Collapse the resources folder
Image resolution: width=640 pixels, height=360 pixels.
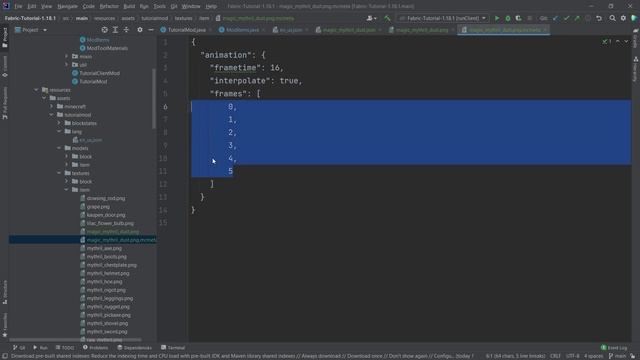coord(36,90)
